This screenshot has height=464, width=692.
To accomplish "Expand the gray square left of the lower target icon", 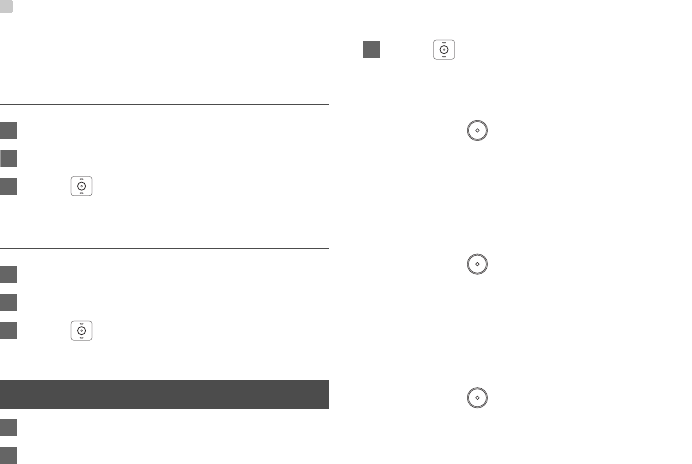I will [x=8, y=331].
